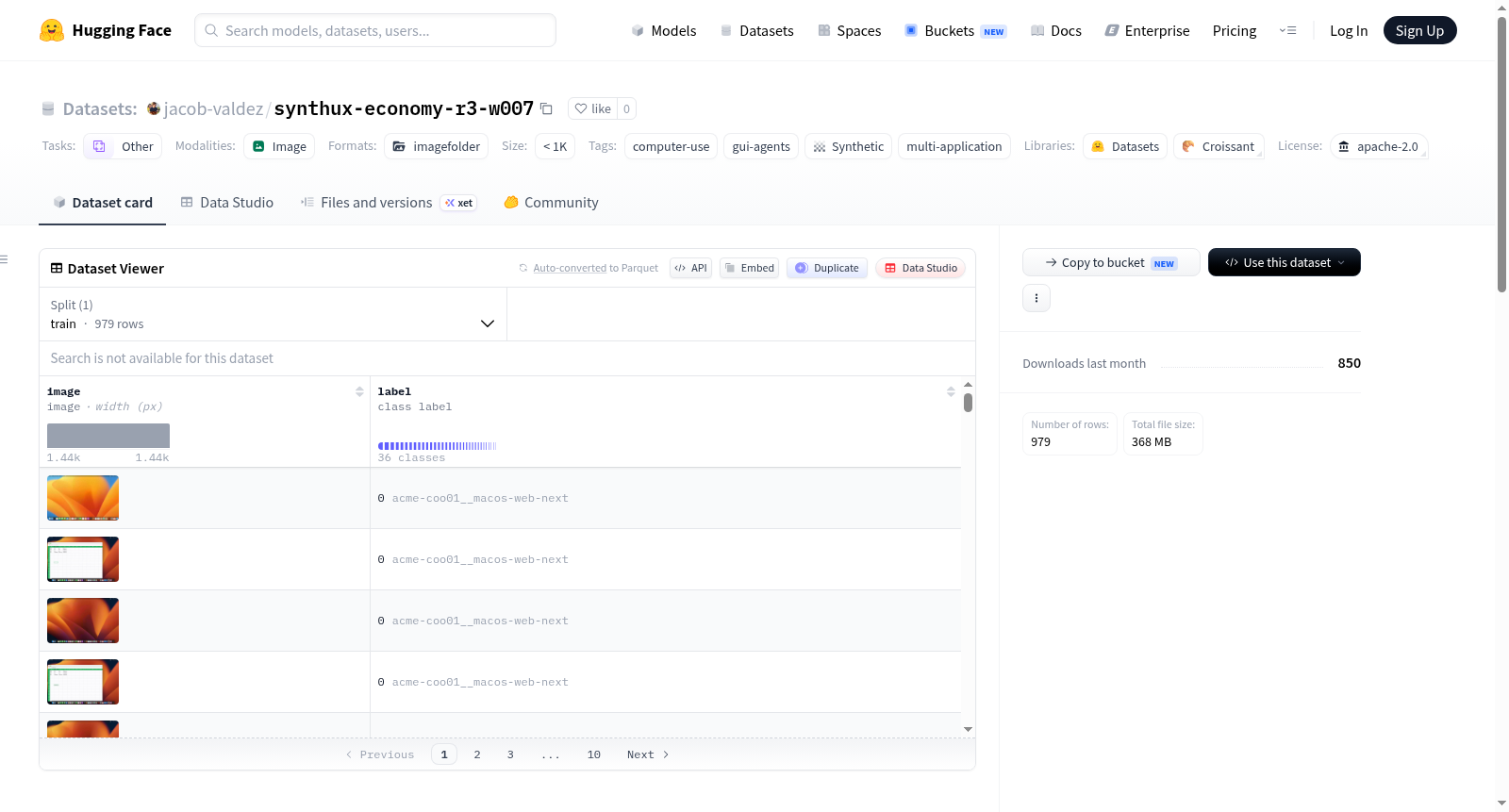This screenshot has width=1509, height=812.
Task: Select the Other task tag
Action: click(123, 146)
